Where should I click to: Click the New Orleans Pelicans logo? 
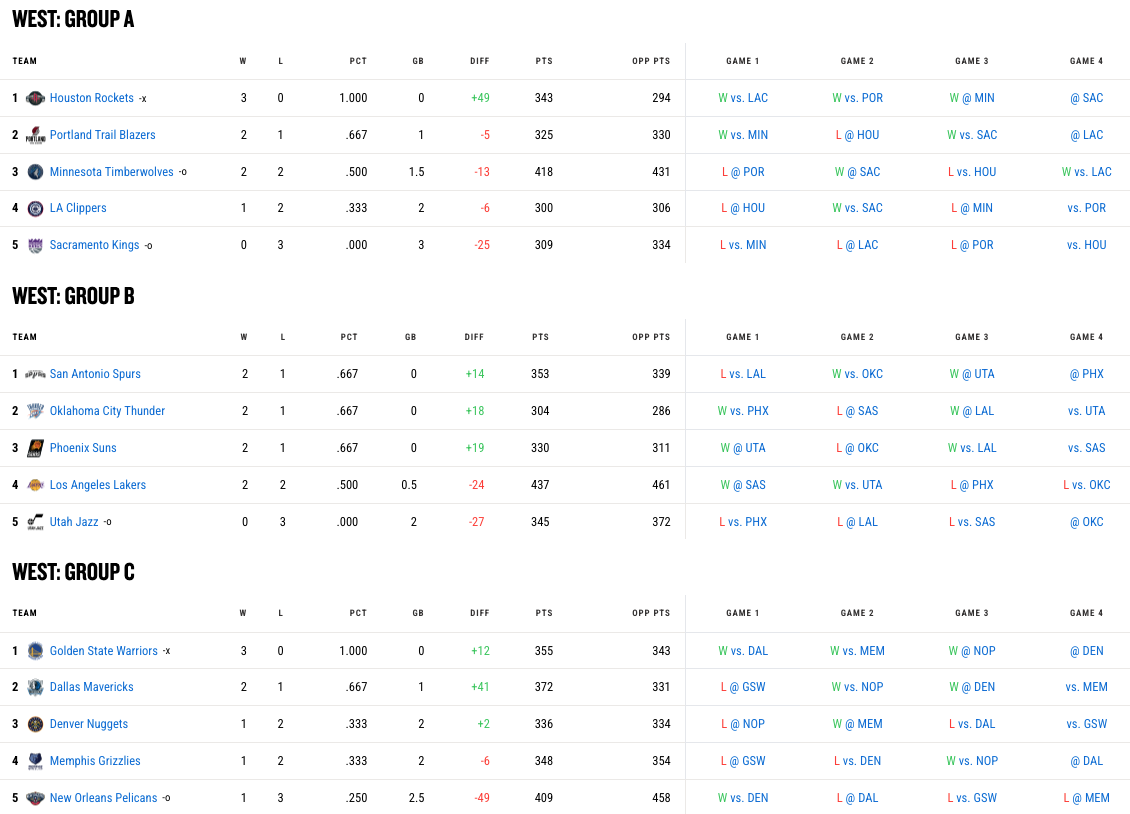tap(36, 798)
